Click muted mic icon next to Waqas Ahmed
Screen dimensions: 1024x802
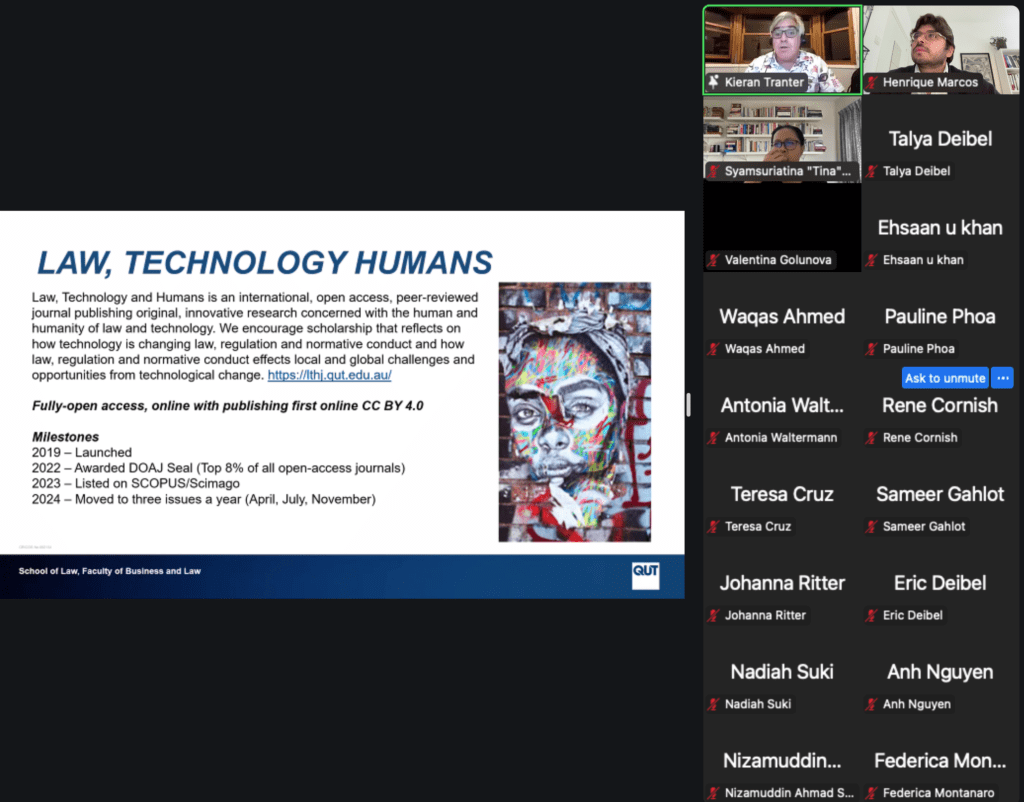713,349
